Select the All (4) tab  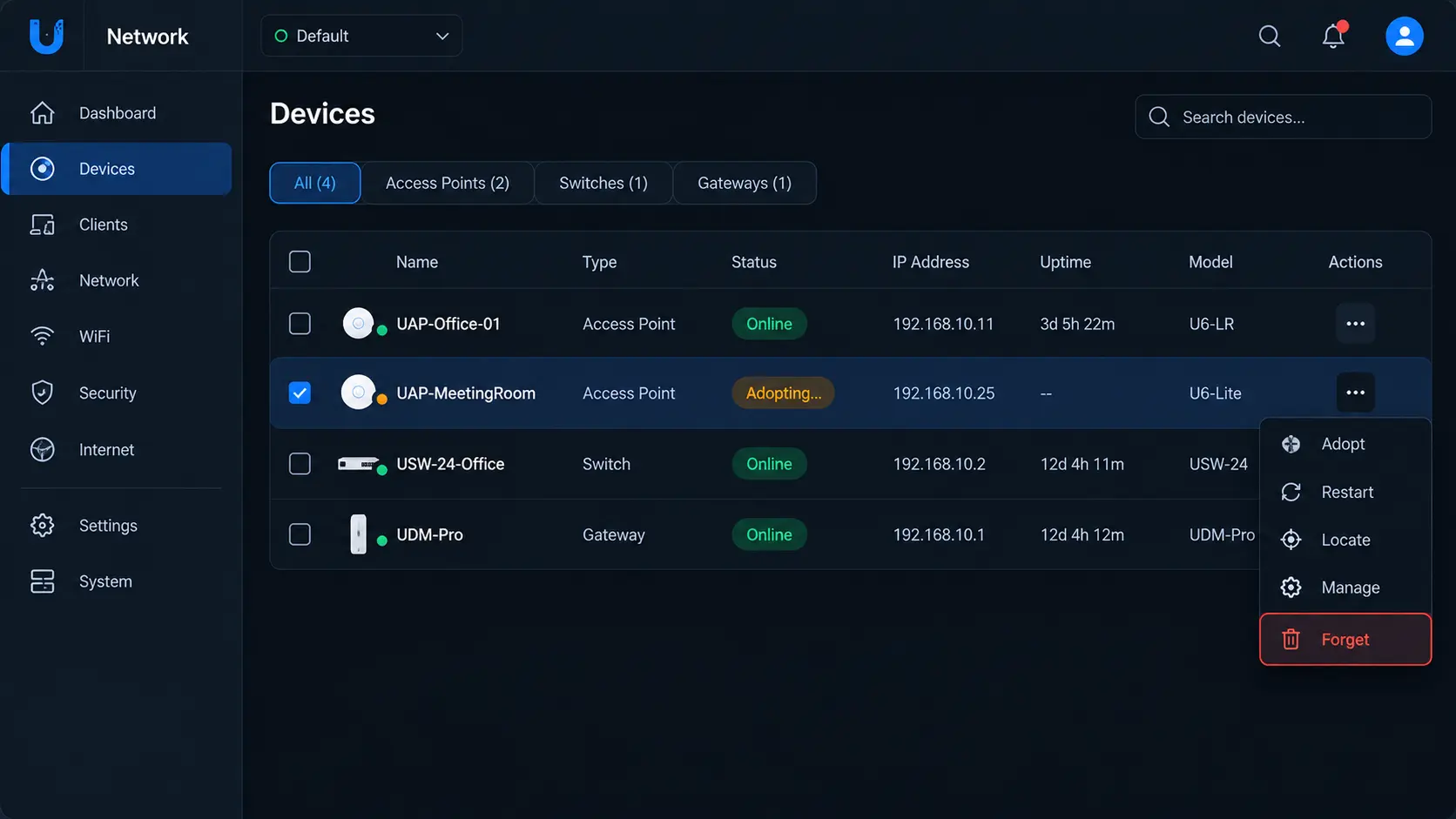[x=314, y=183]
